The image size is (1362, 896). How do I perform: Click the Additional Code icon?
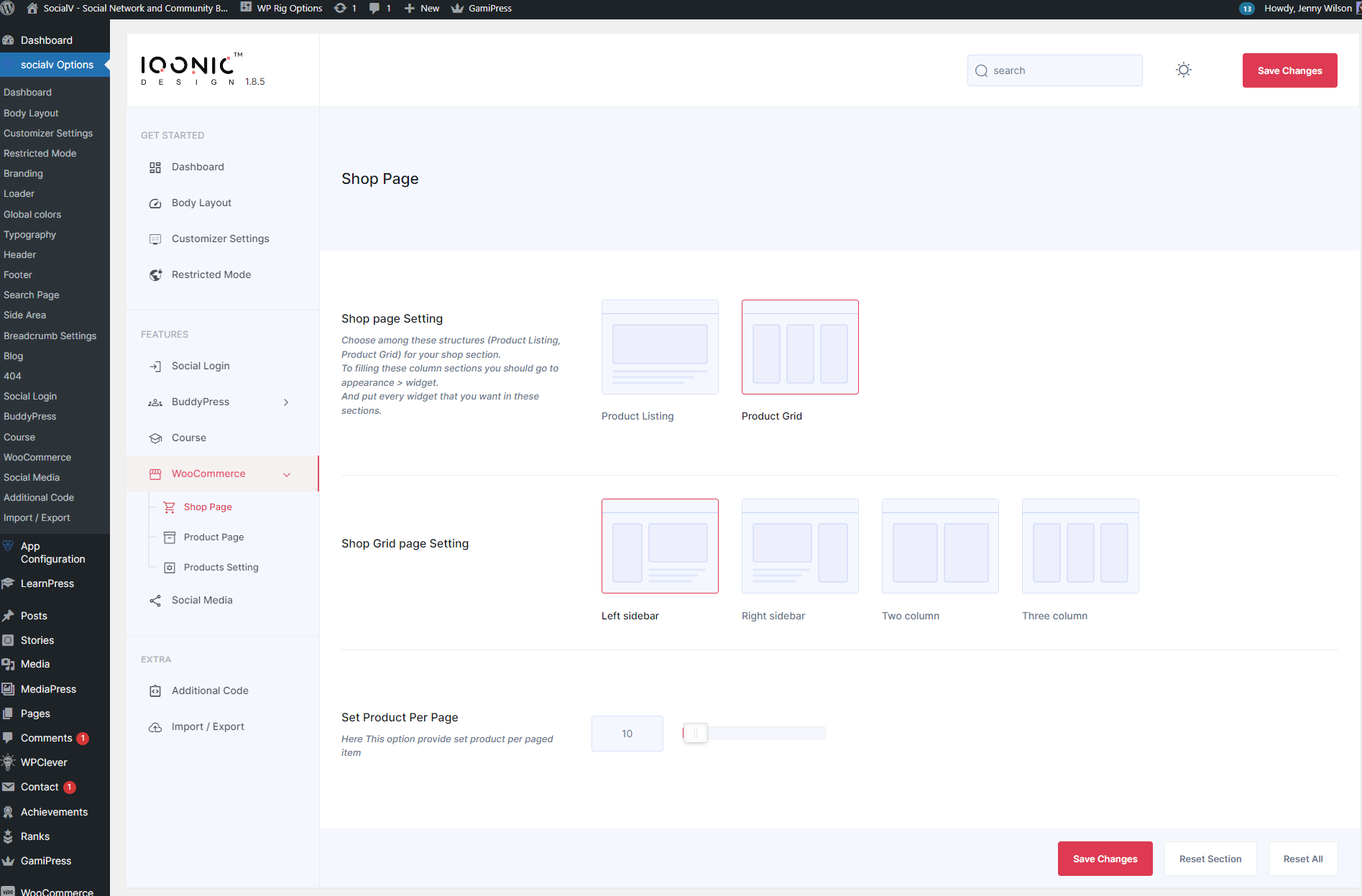pos(155,691)
